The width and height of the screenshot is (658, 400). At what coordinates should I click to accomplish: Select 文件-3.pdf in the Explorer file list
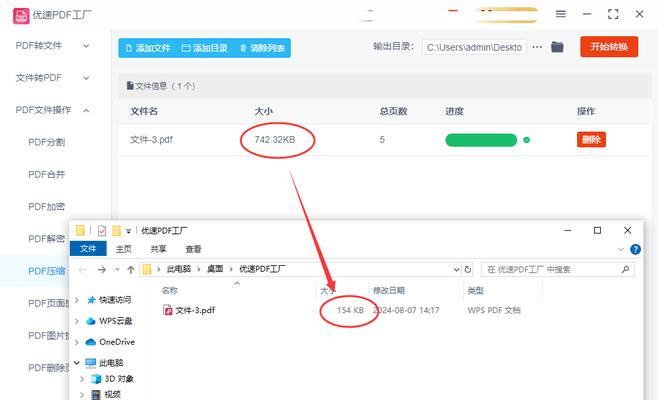195,310
